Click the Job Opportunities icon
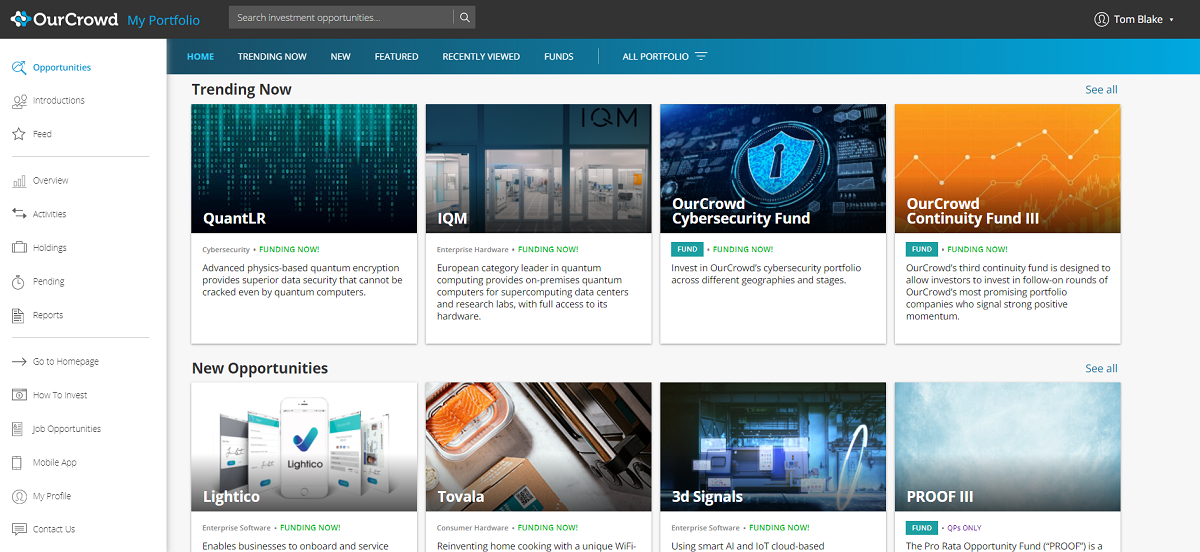 point(19,429)
